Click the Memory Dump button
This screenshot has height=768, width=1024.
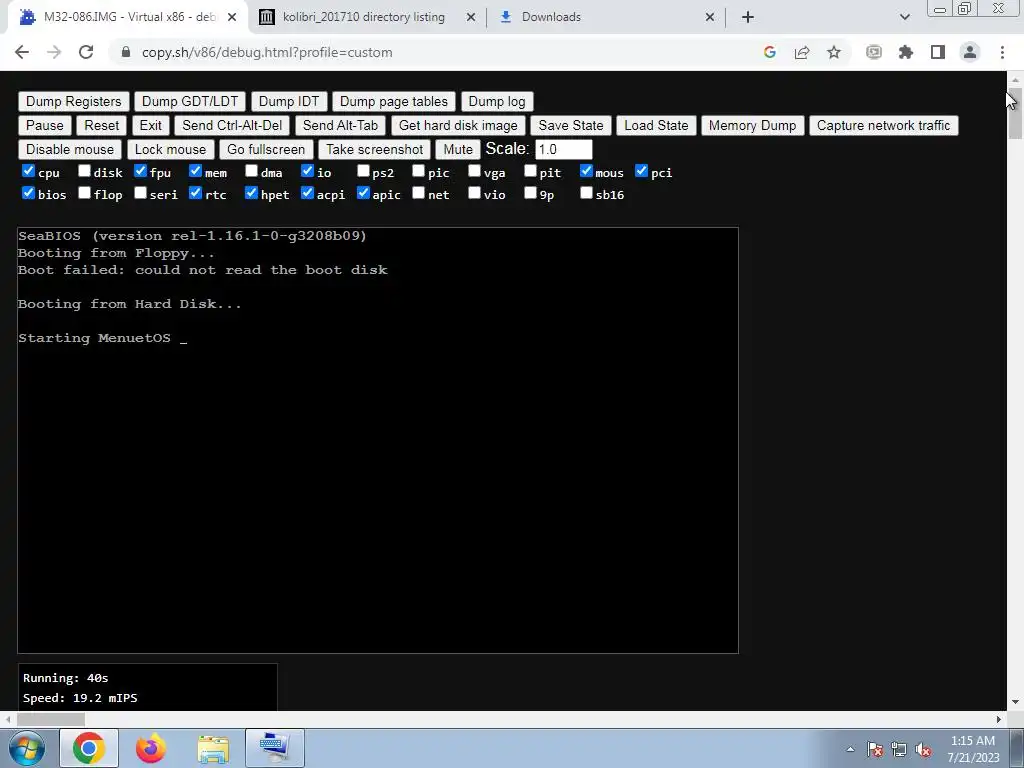coord(752,125)
